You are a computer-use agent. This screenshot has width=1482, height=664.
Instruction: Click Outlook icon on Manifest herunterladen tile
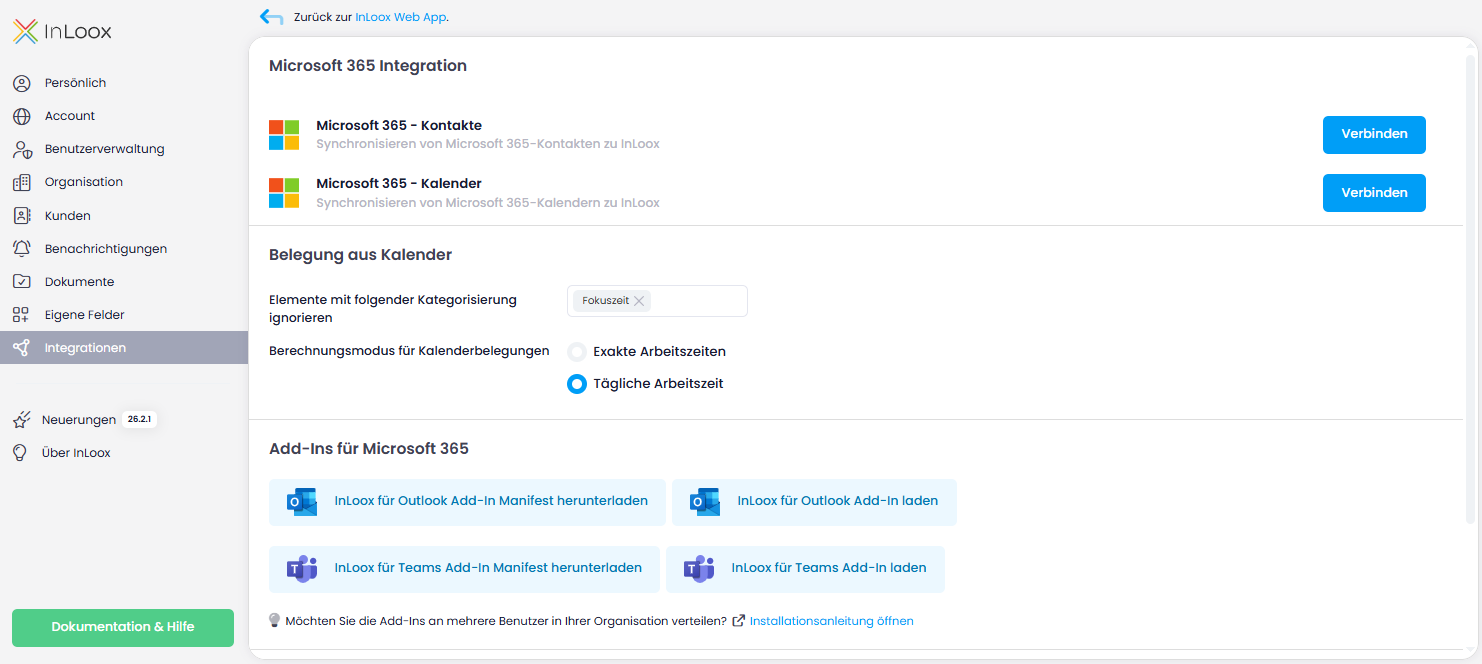(x=302, y=502)
